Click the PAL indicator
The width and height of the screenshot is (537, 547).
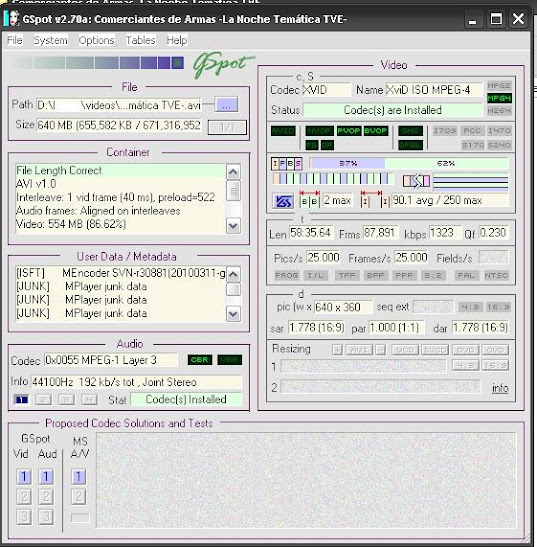pyautogui.click(x=466, y=275)
